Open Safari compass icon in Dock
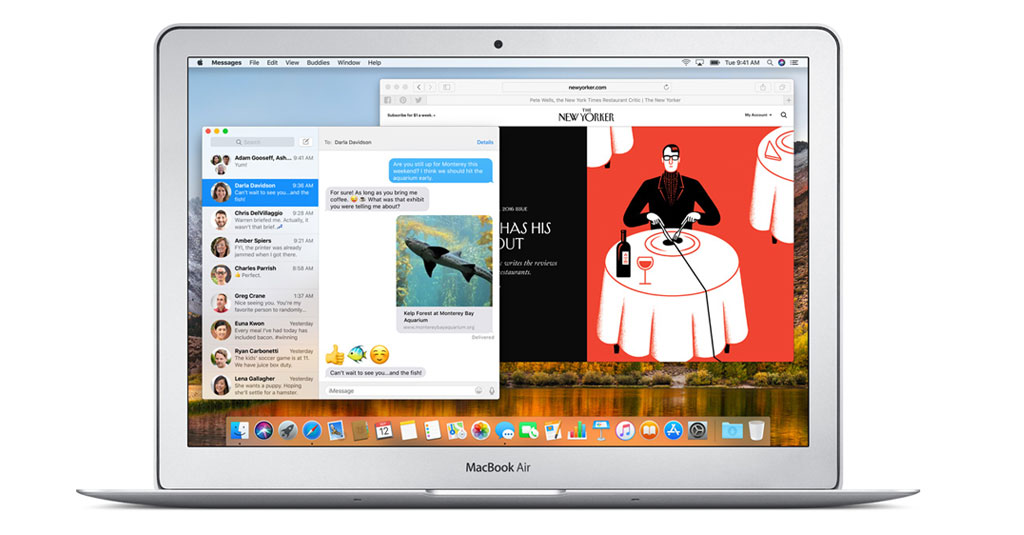The height and width of the screenshot is (535, 1024). pyautogui.click(x=312, y=430)
